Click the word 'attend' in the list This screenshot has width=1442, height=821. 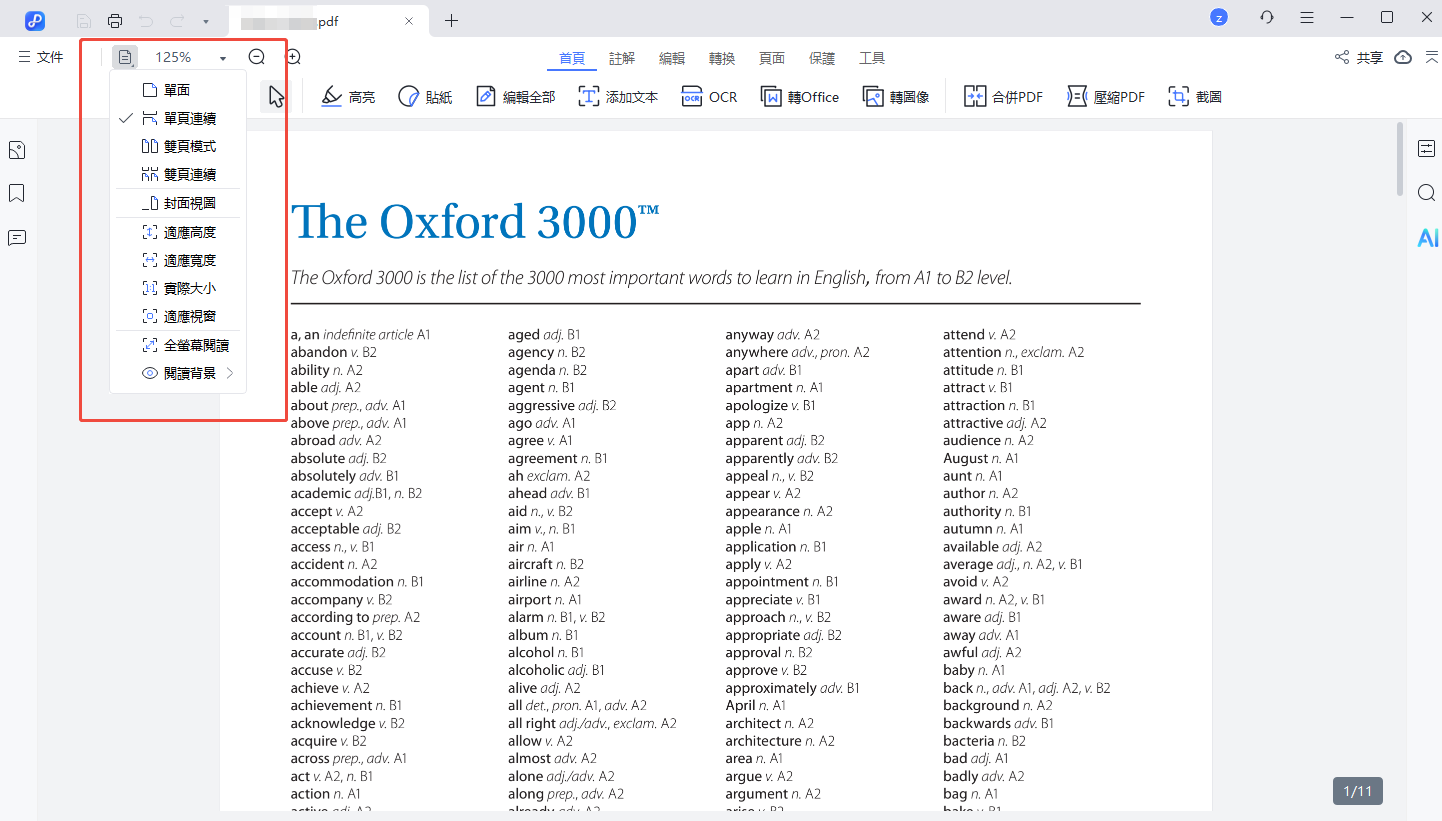[x=963, y=334]
